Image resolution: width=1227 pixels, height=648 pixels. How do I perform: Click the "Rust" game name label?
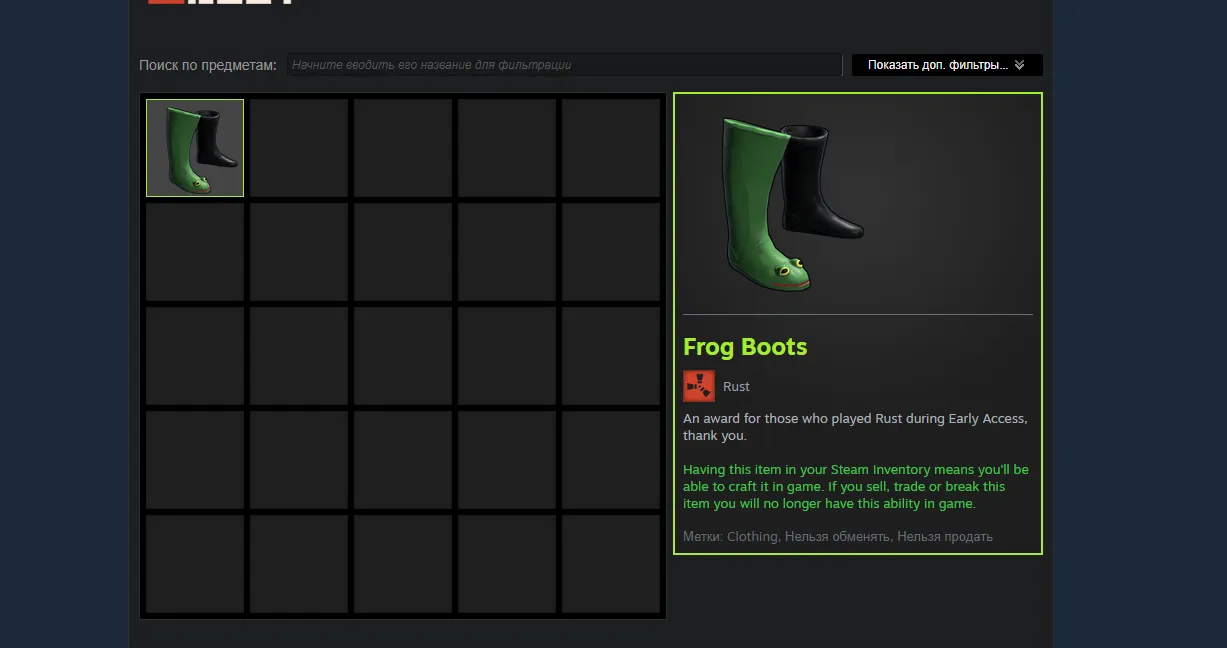tap(736, 387)
